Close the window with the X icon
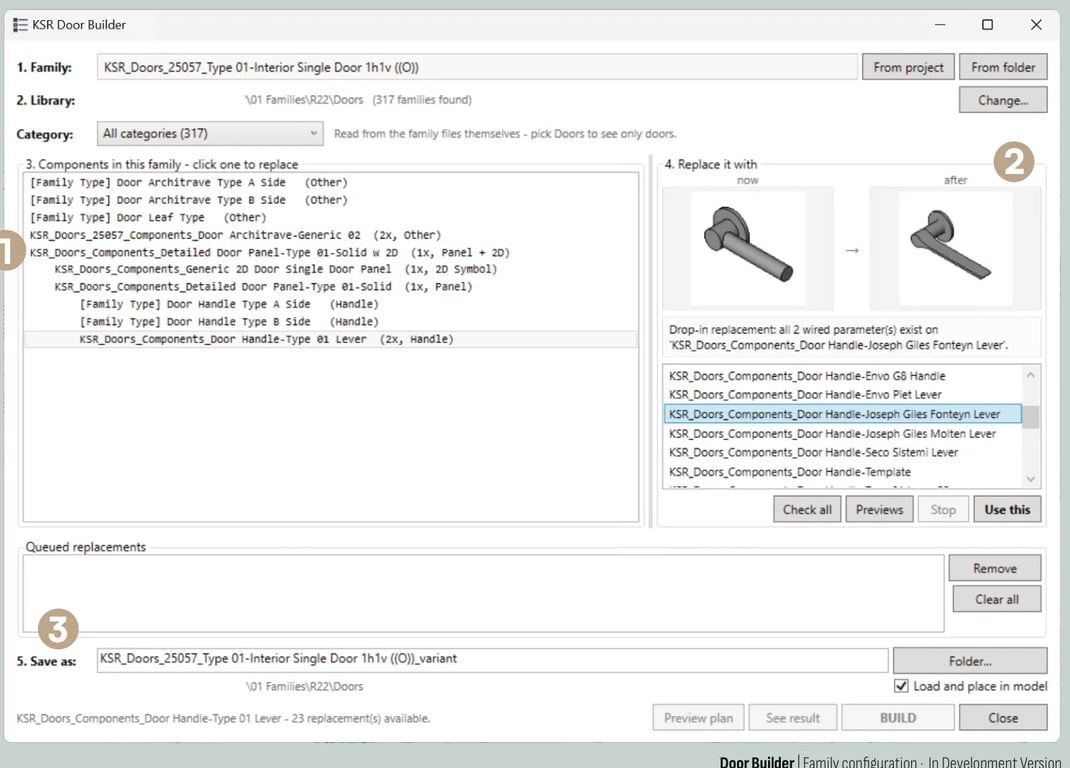The height and width of the screenshot is (768, 1070). click(x=1036, y=25)
